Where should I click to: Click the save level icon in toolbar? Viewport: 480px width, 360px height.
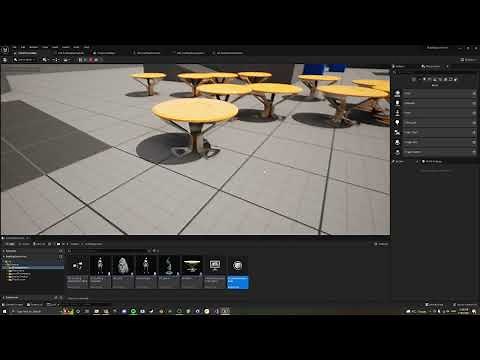(5, 60)
